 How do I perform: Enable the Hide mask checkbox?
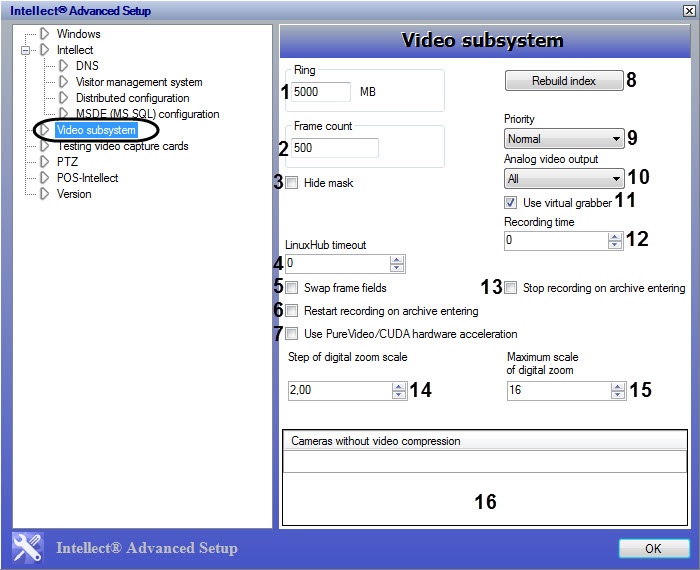(292, 183)
